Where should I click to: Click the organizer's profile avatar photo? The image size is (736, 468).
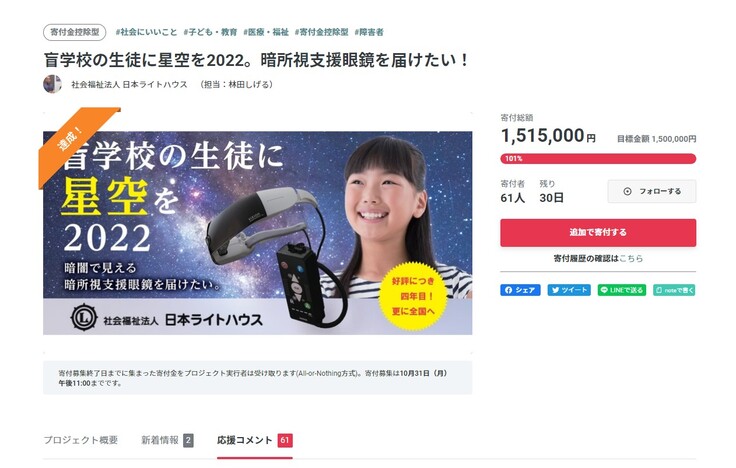click(53, 84)
